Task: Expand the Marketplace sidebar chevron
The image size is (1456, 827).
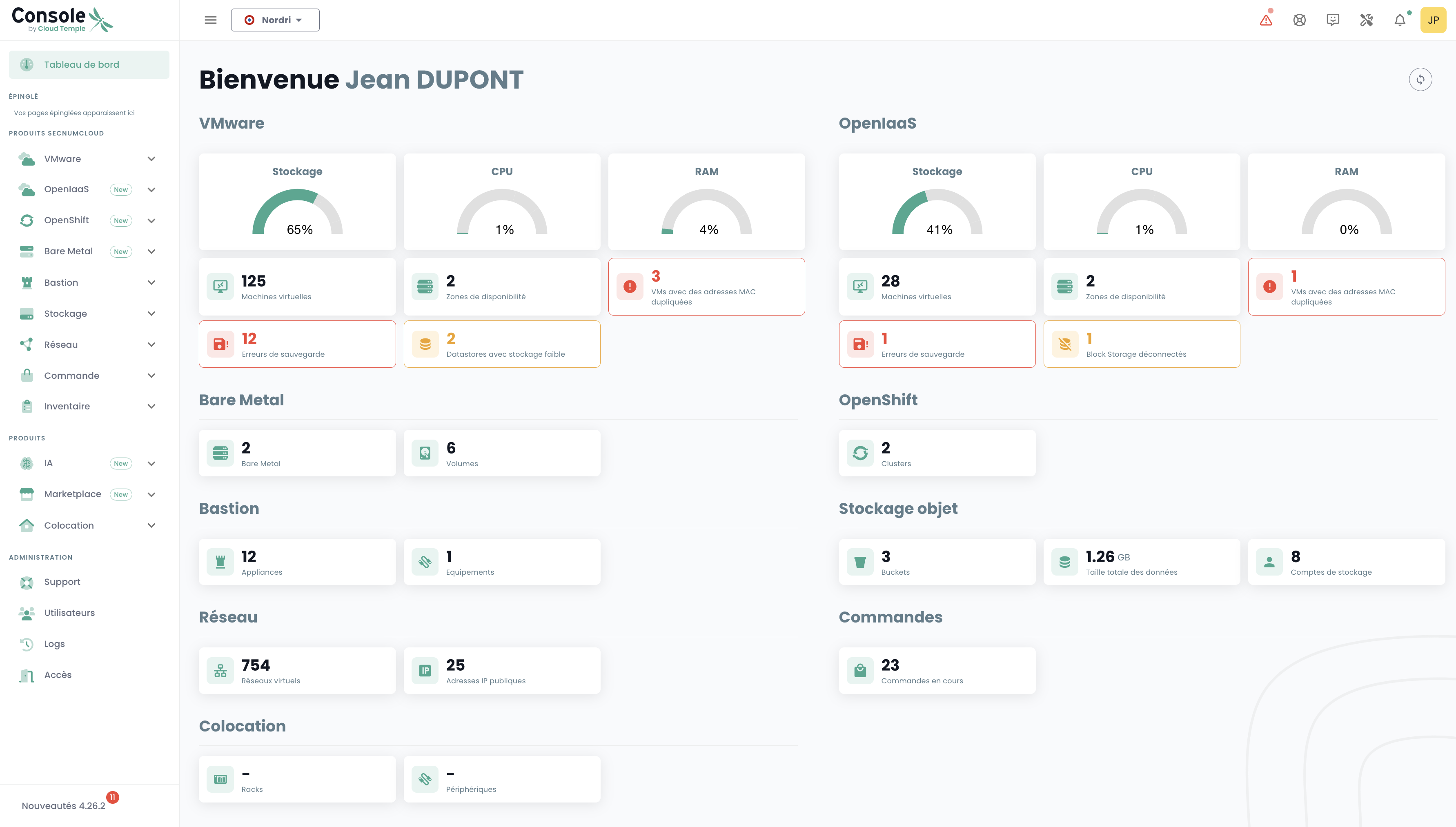Action: click(x=151, y=495)
